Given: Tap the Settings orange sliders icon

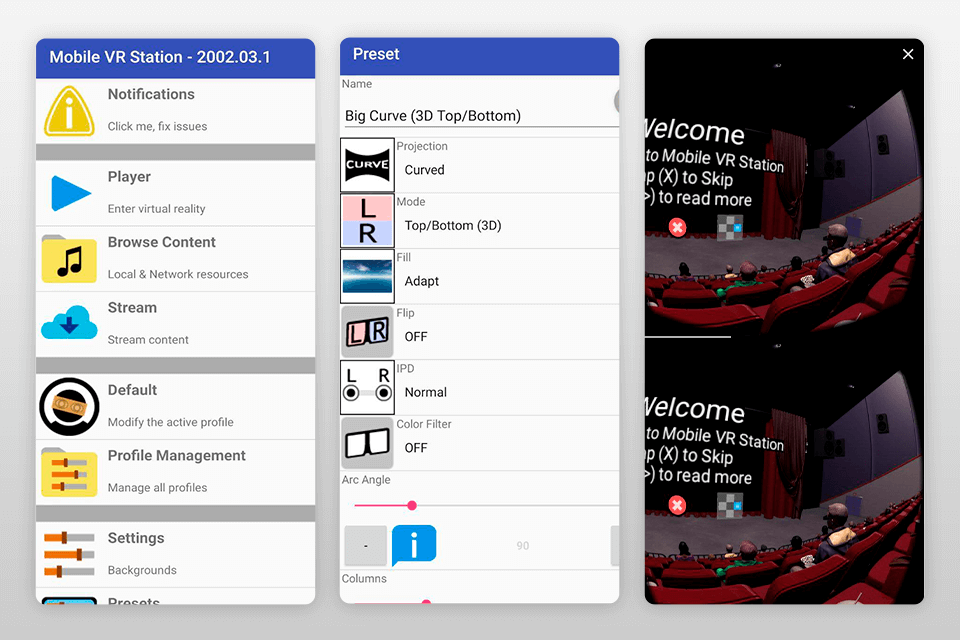Looking at the screenshot, I should coord(69,554).
